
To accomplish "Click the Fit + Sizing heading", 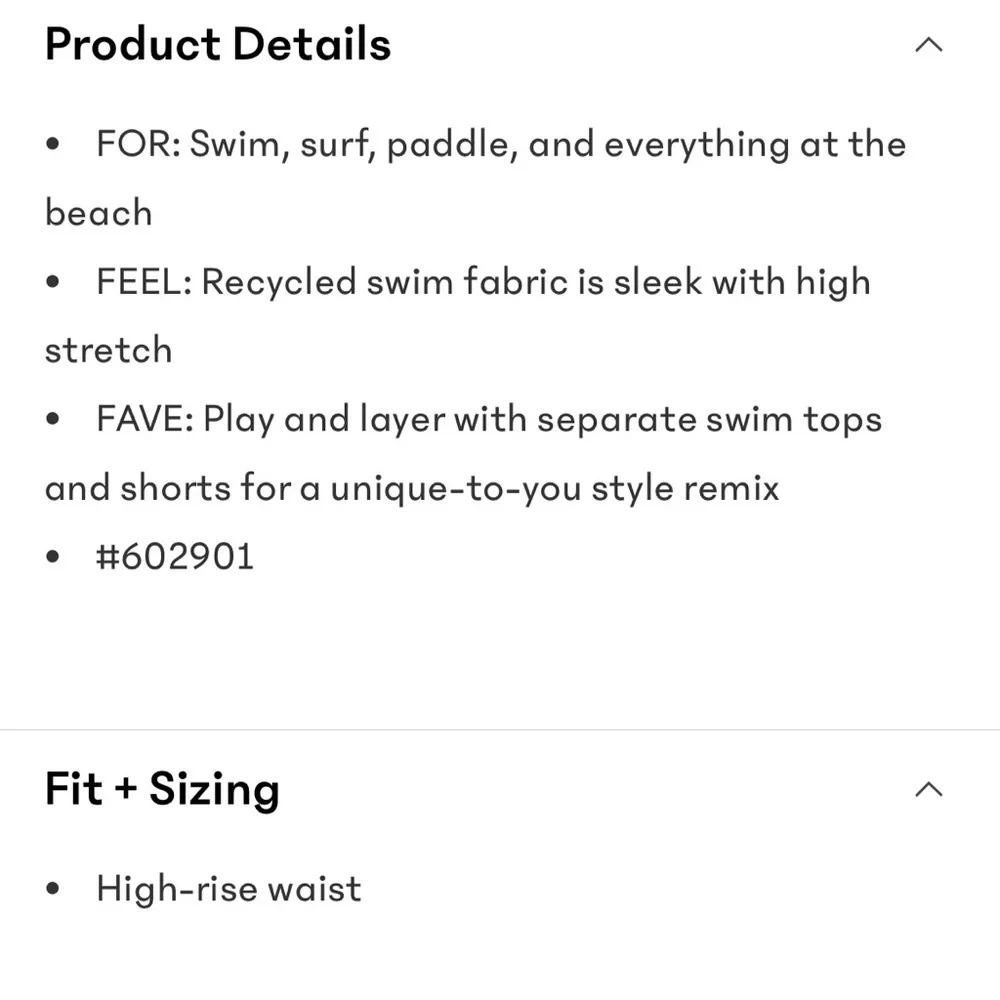I will [x=162, y=790].
